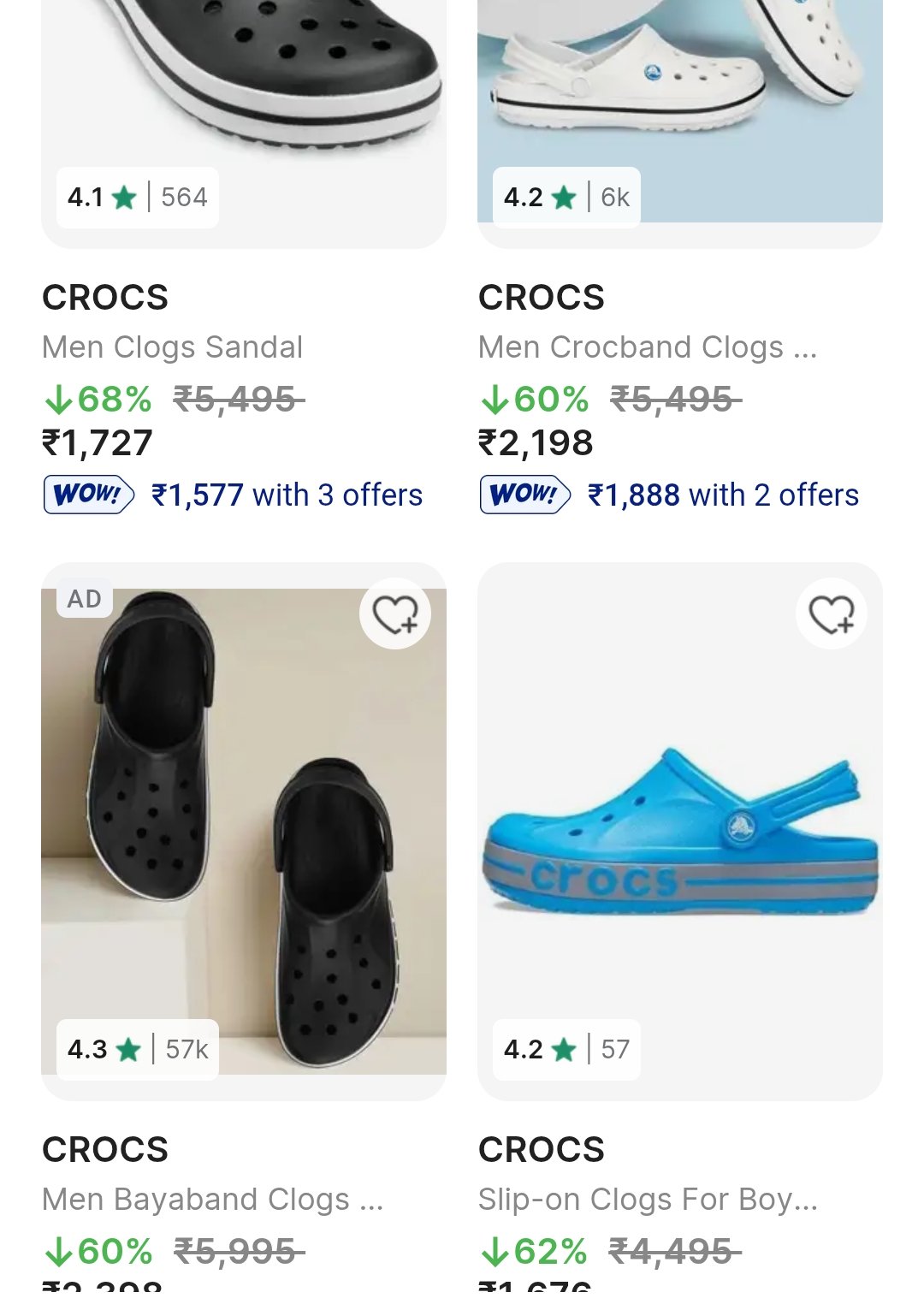Tap WOW badge on Men Clogs Sandal
The image size is (924, 1298).
[x=88, y=495]
